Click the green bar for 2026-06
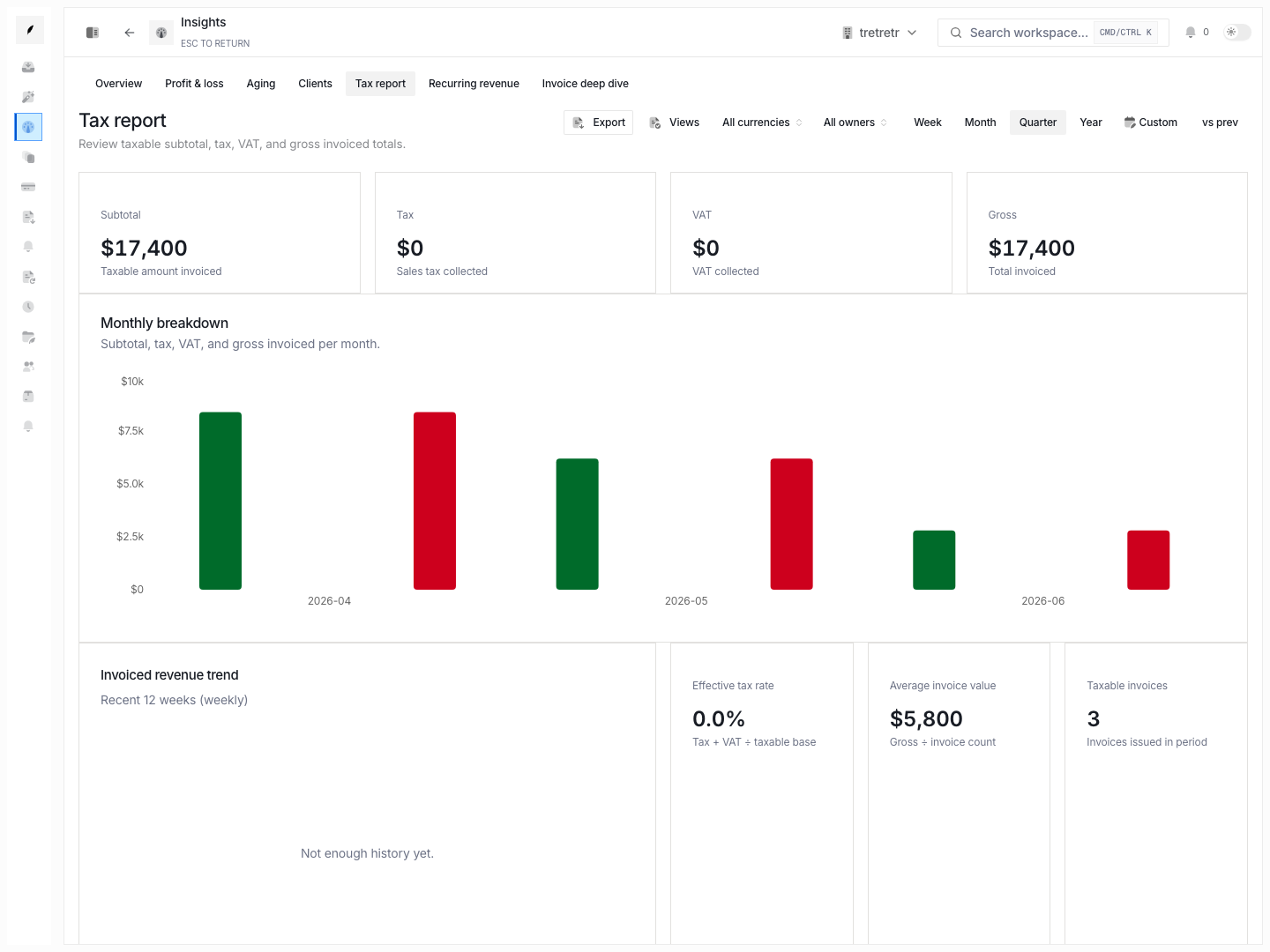This screenshot has height=952, width=1270. point(934,560)
